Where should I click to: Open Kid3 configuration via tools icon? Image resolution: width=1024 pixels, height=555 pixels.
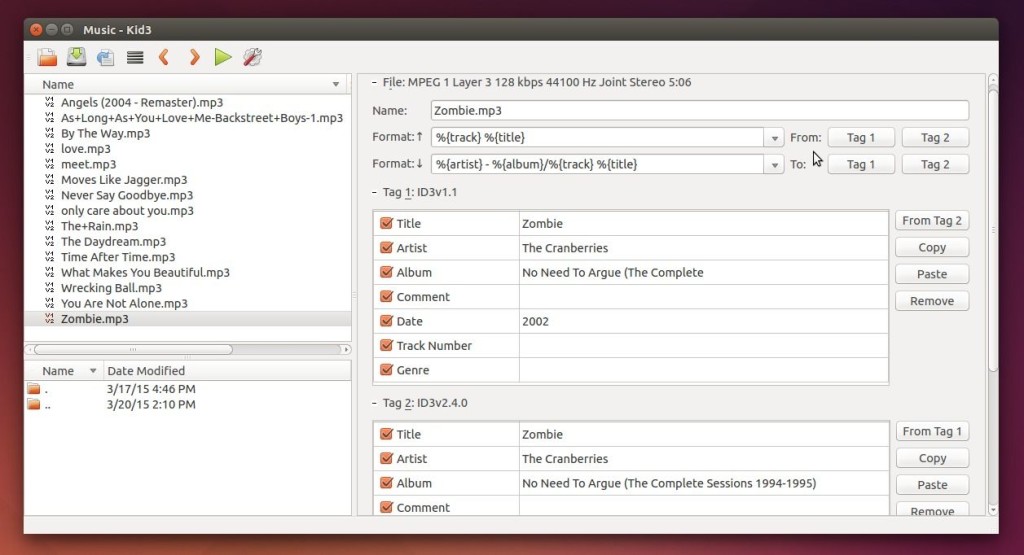point(252,57)
